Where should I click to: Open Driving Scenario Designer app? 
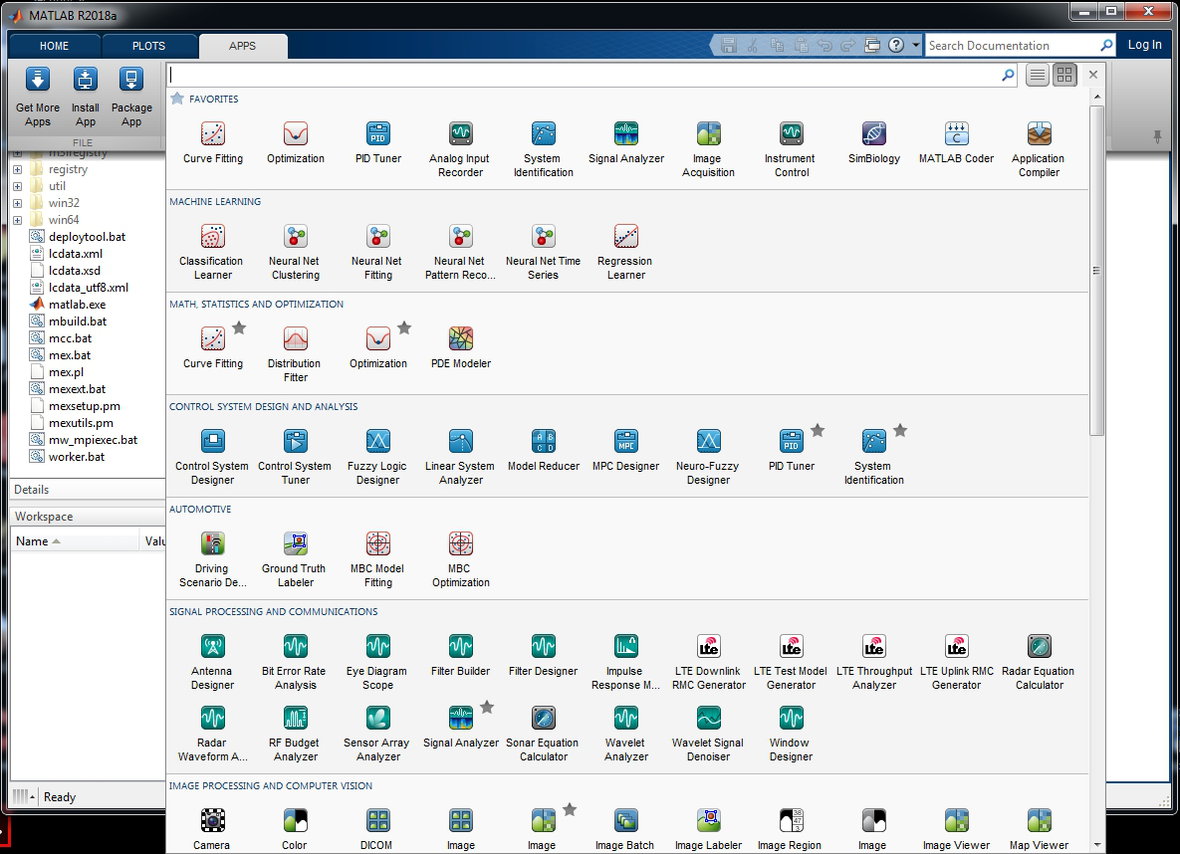pos(212,559)
